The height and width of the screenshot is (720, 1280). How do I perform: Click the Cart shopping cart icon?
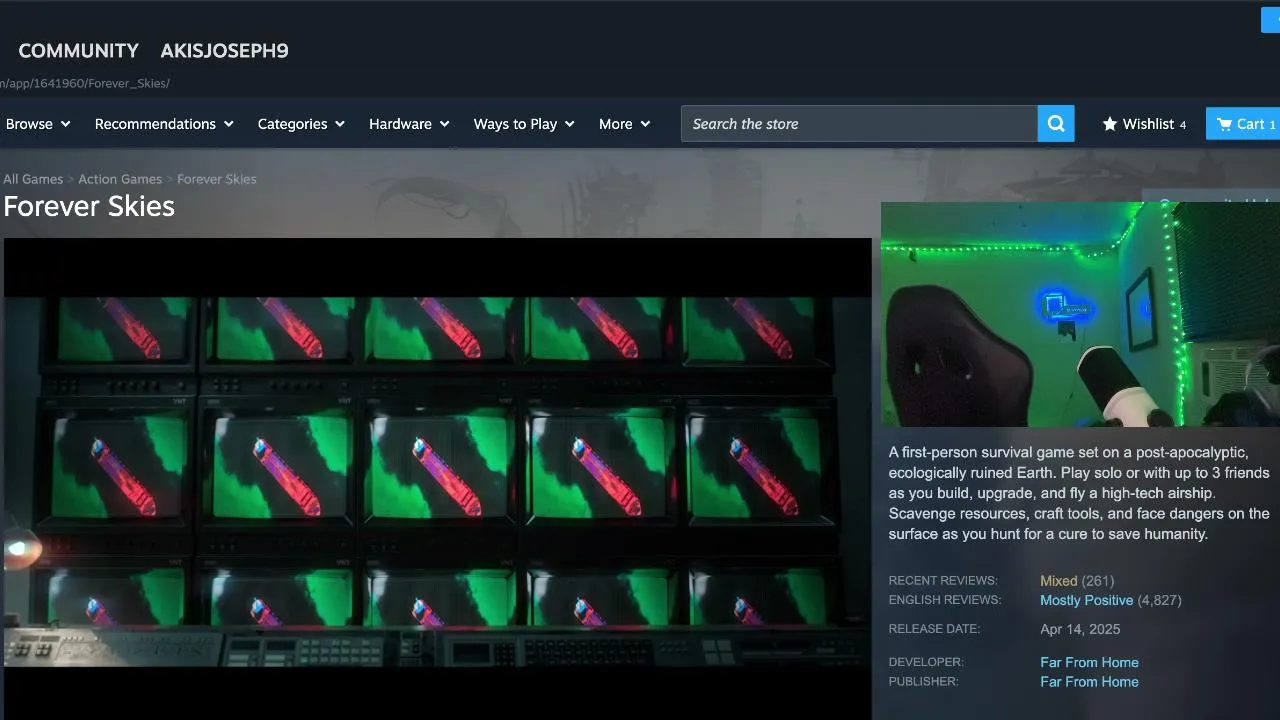point(1224,124)
